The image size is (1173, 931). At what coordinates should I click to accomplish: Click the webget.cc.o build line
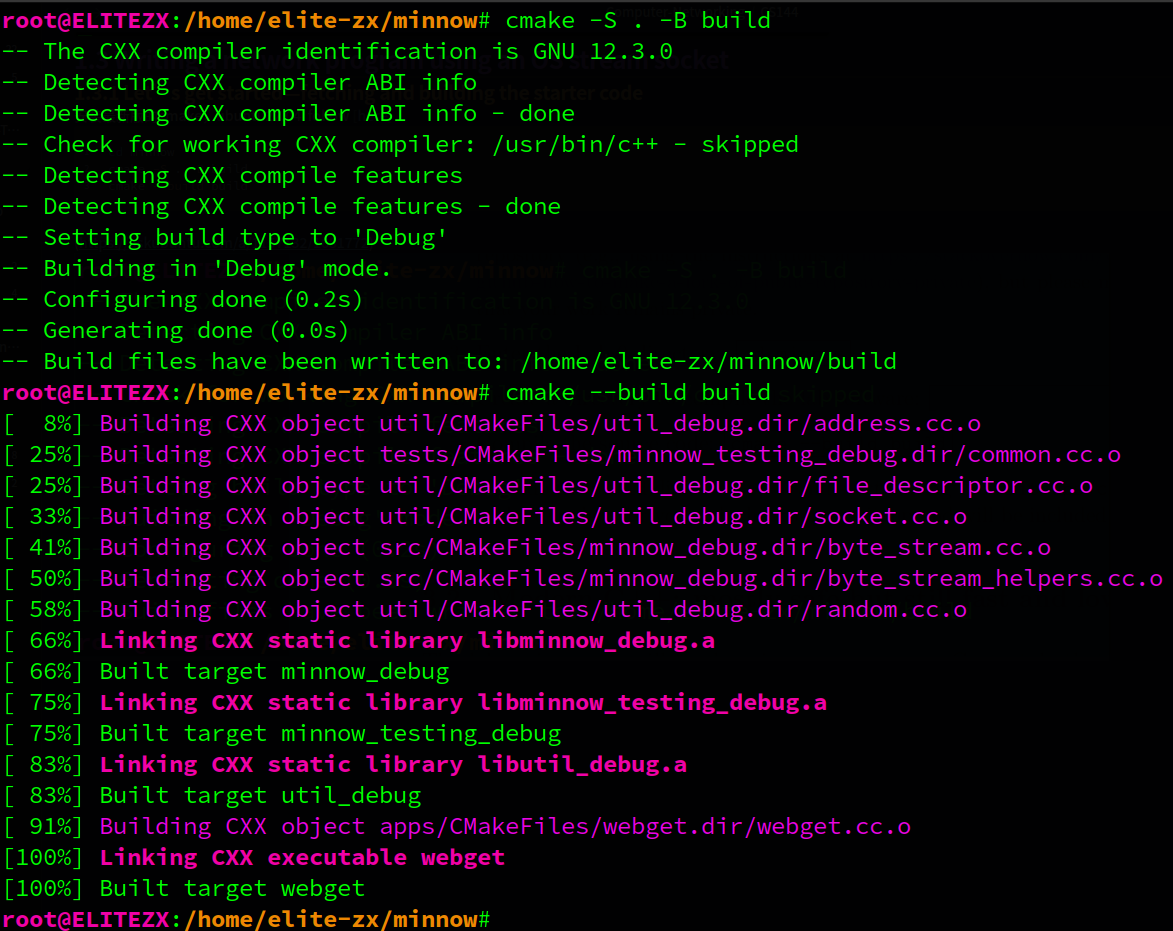(456, 827)
